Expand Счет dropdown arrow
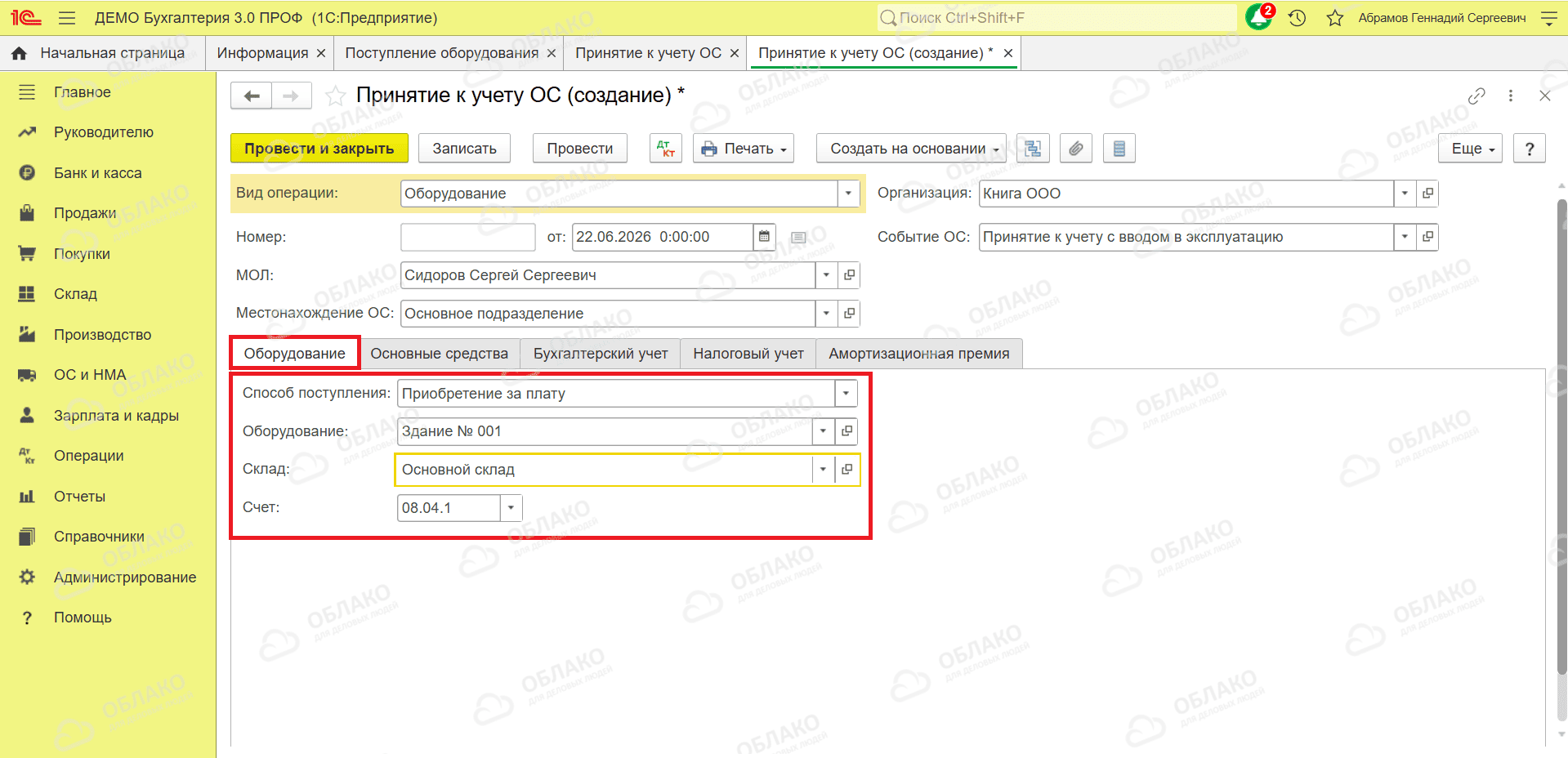The height and width of the screenshot is (758, 1568). pyautogui.click(x=511, y=508)
